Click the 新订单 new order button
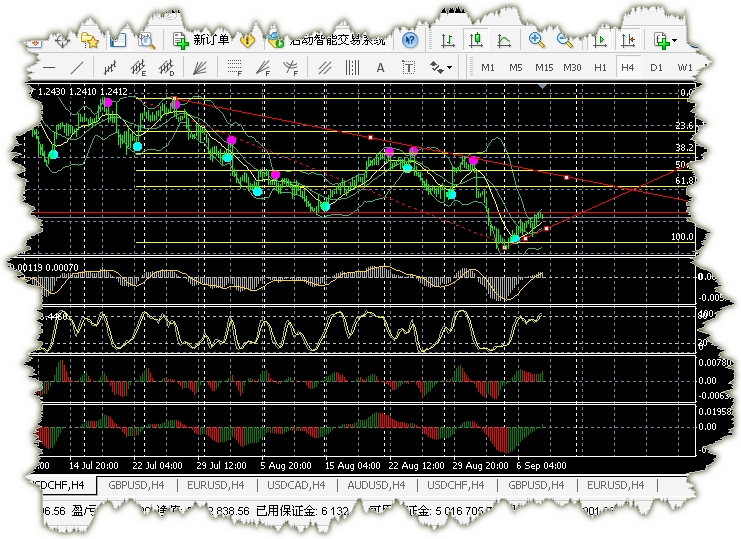 click(201, 40)
